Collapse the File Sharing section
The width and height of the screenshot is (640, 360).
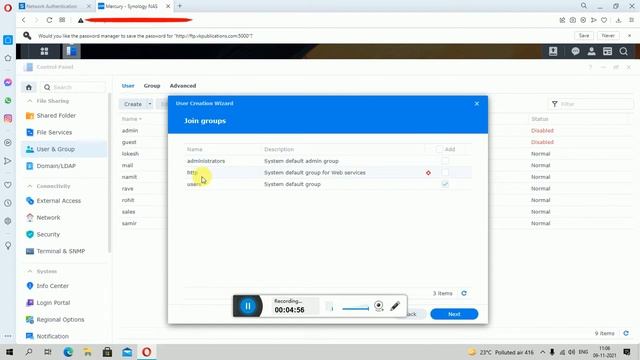(x=29, y=101)
